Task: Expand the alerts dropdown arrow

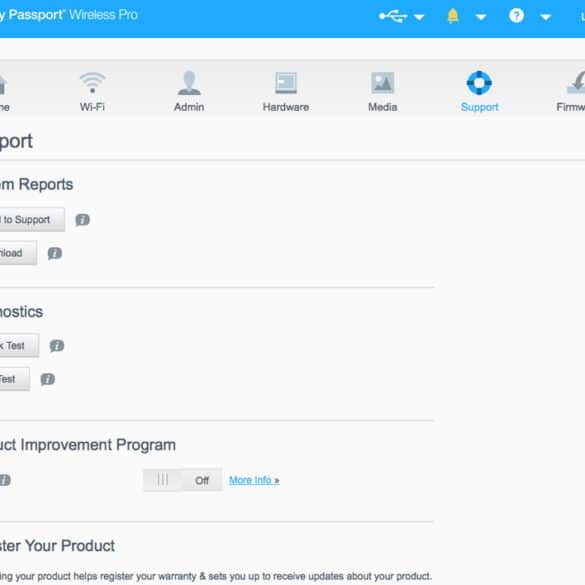Action: tap(481, 17)
